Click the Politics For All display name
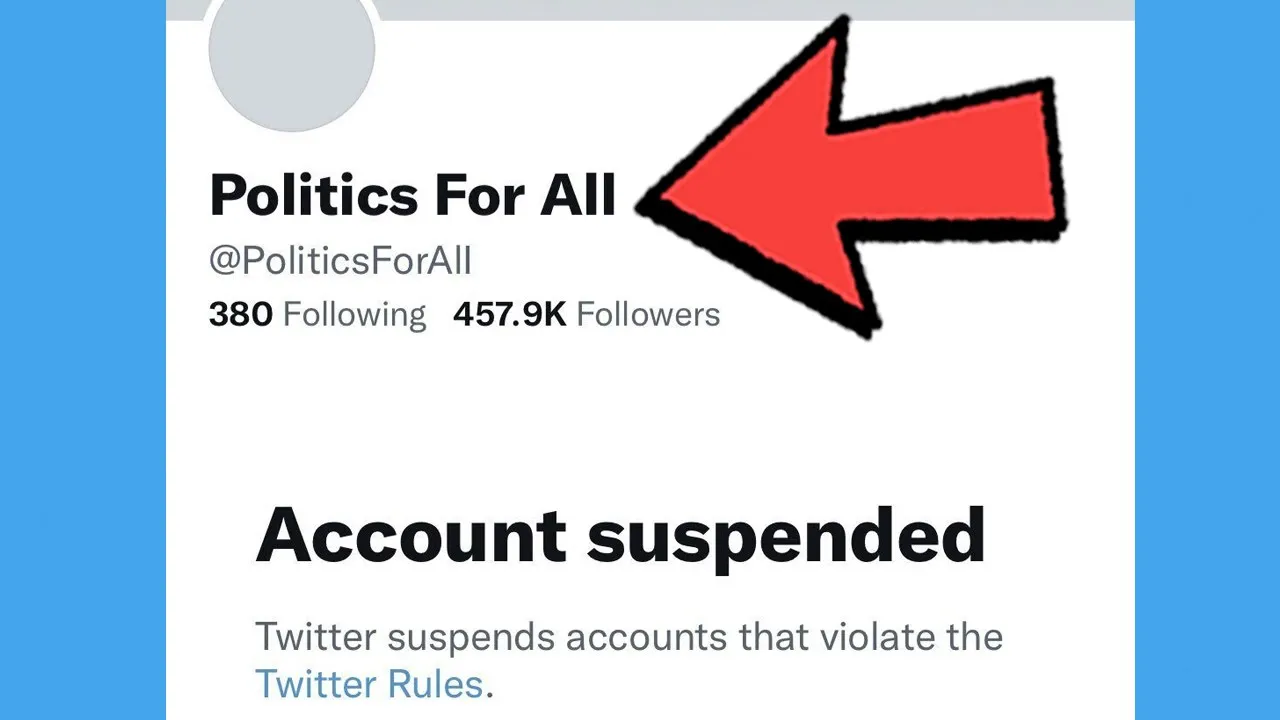 (x=413, y=195)
